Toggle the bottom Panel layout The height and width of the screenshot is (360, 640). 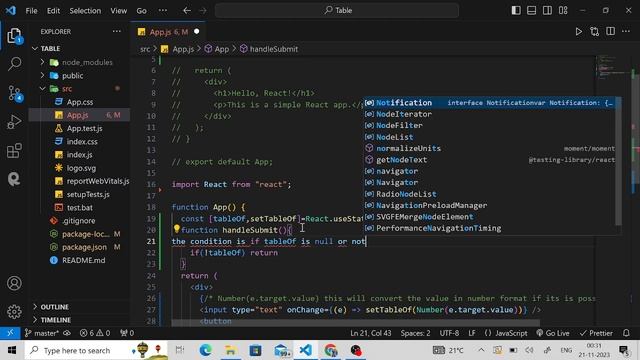coord(531,10)
